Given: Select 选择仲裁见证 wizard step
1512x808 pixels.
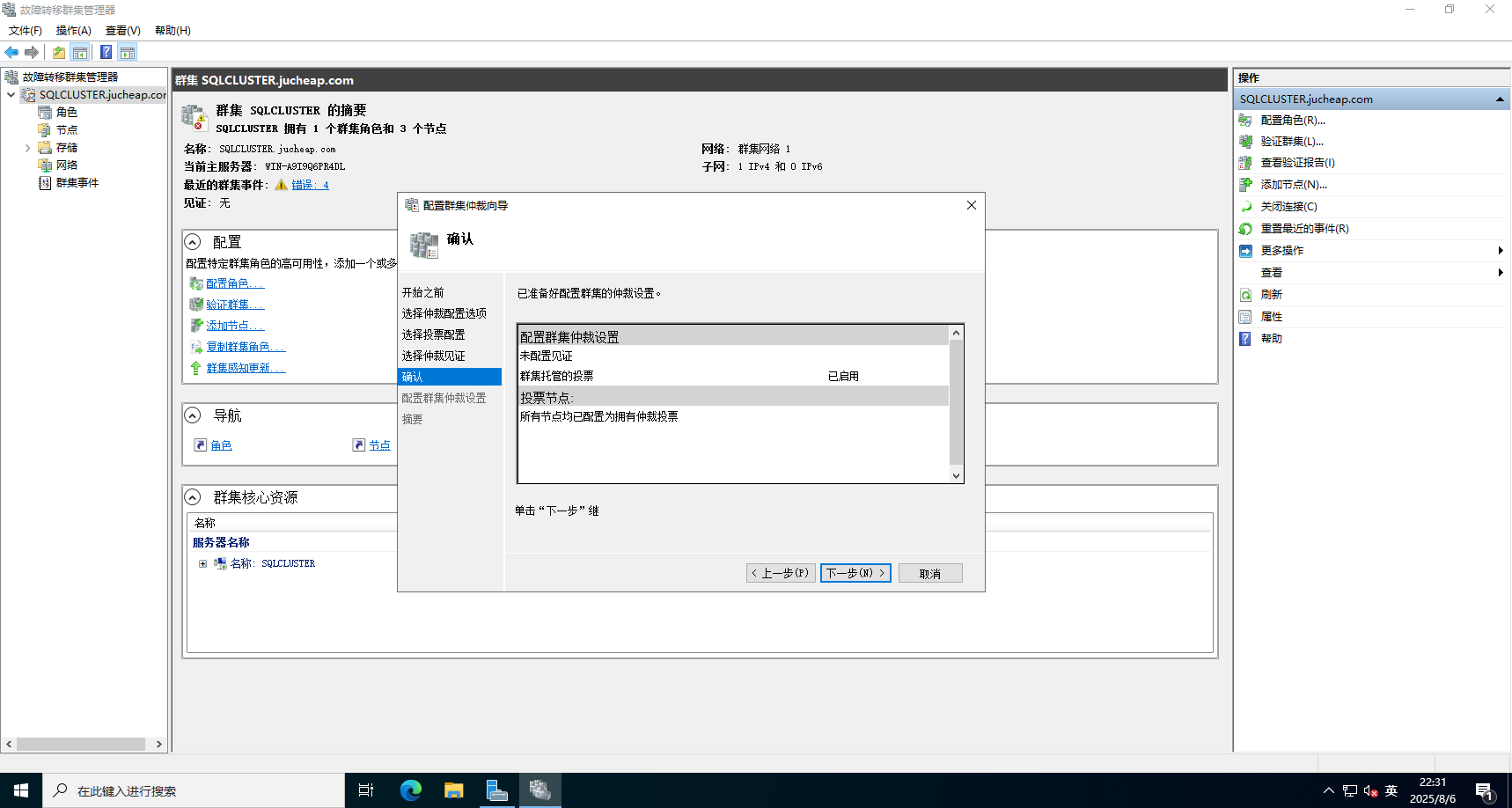Looking at the screenshot, I should [x=434, y=356].
